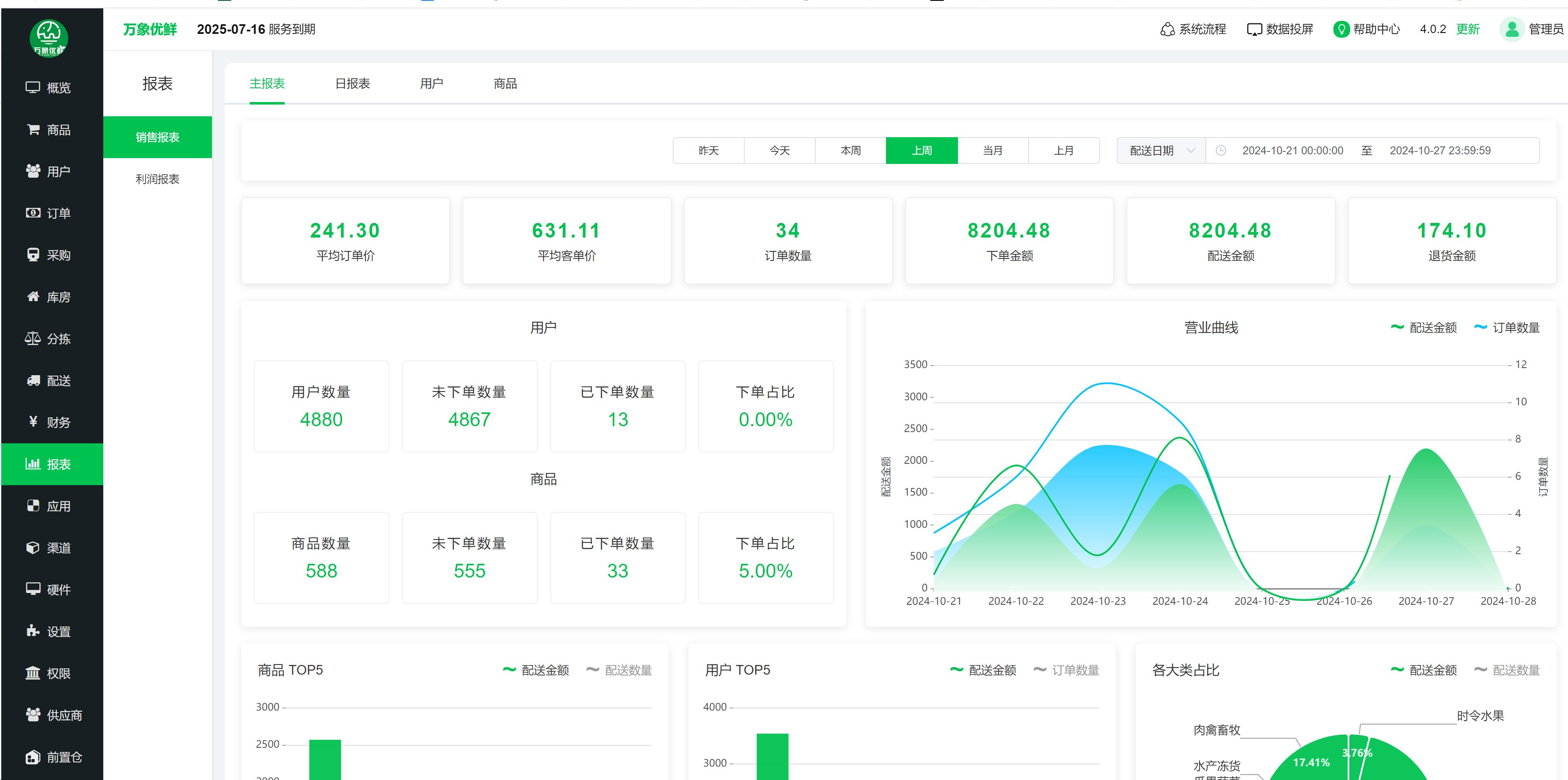The image size is (1568, 780).
Task: Select 利润报表 in the submenu
Action: 158,179
